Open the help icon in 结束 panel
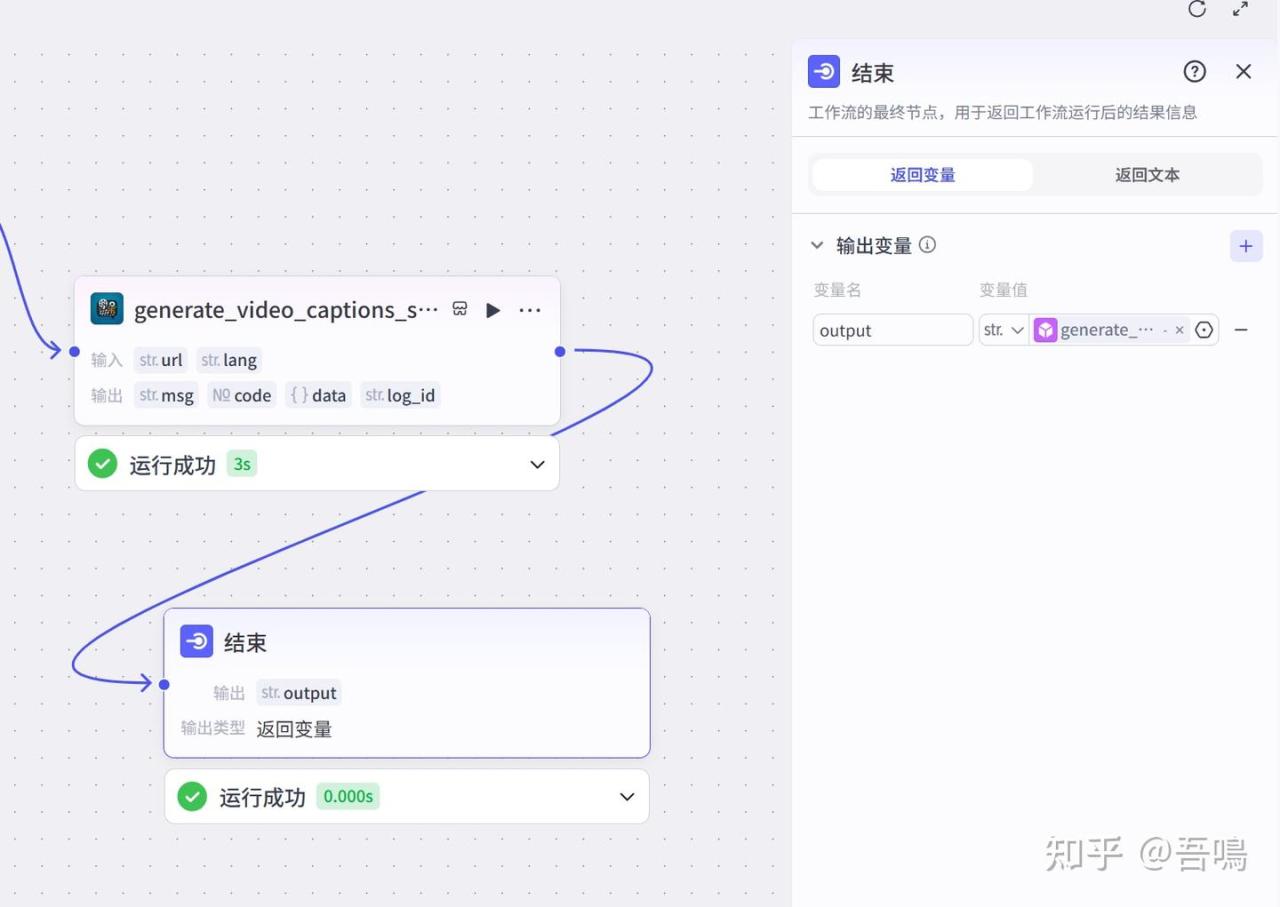Screen dimensions: 1280x907 (1194, 72)
